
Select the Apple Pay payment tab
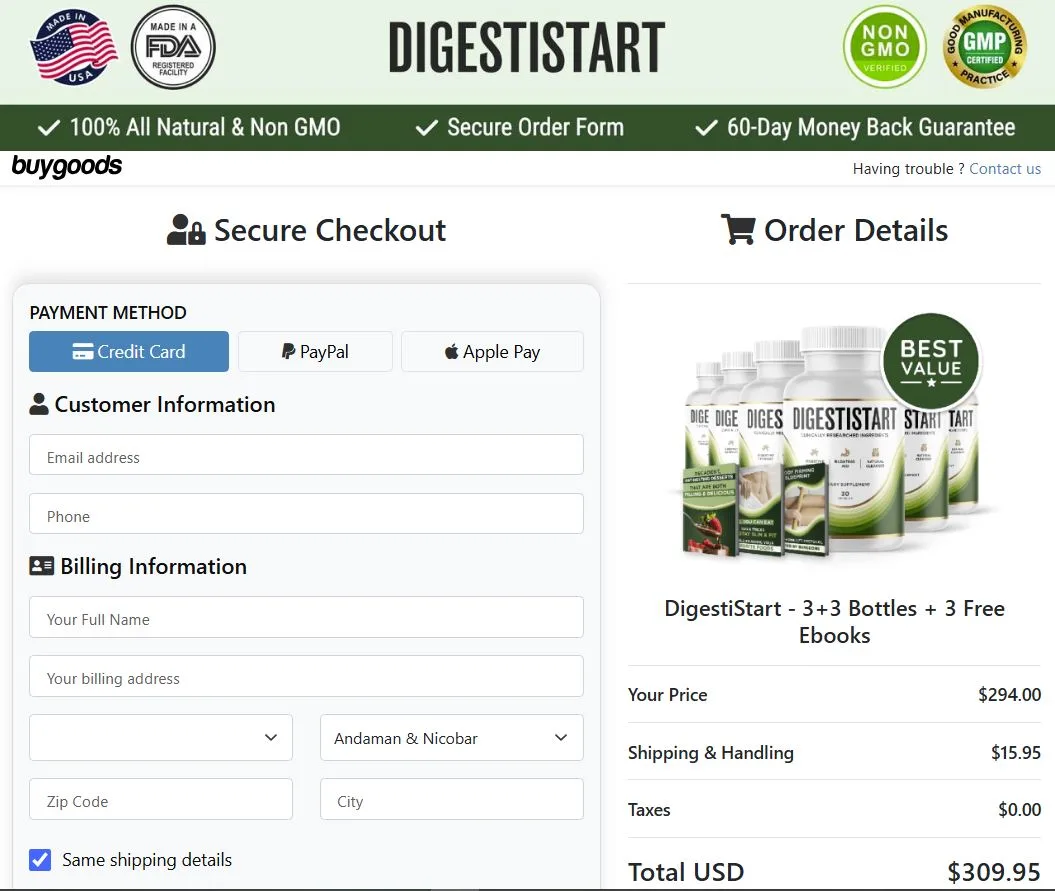(x=493, y=351)
